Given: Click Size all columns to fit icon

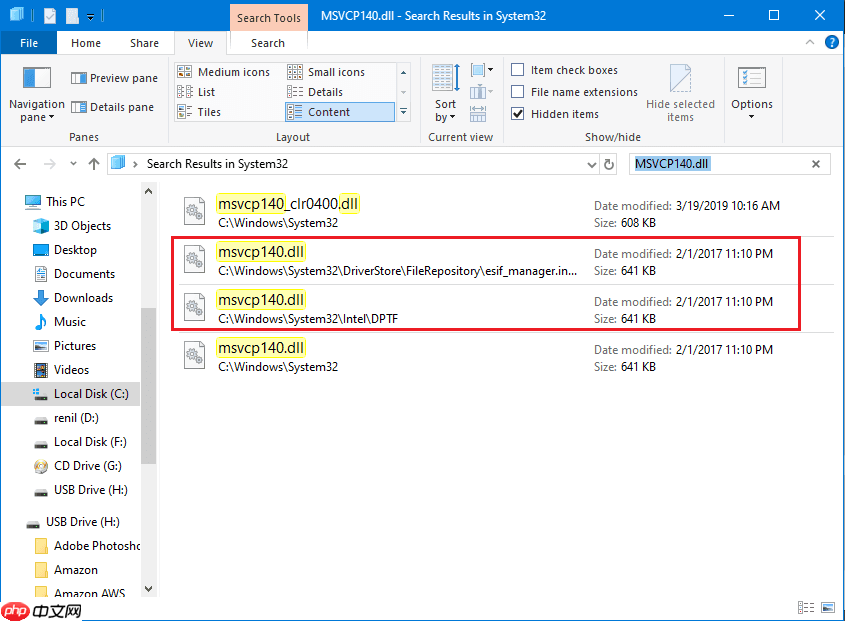Looking at the screenshot, I should (478, 114).
